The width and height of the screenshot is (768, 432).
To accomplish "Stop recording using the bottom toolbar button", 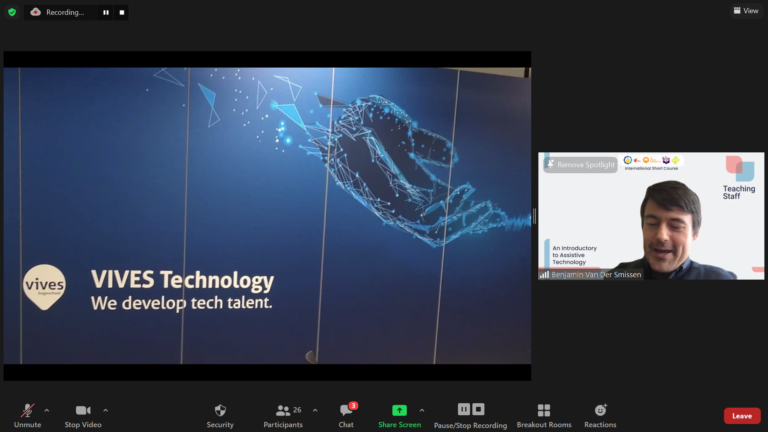I will 478,409.
